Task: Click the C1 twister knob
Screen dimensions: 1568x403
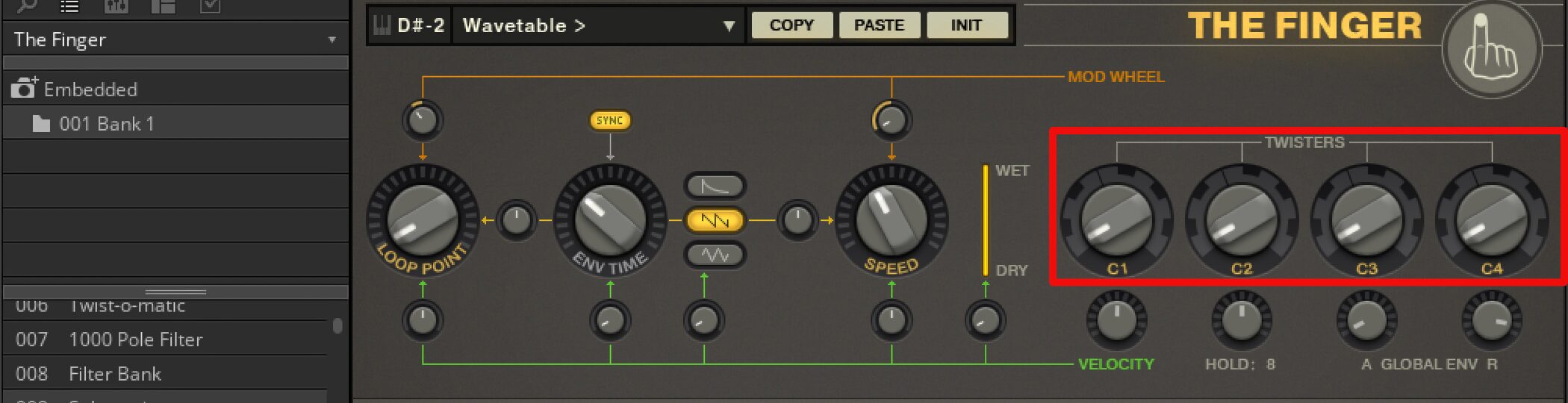Action: tap(1117, 220)
